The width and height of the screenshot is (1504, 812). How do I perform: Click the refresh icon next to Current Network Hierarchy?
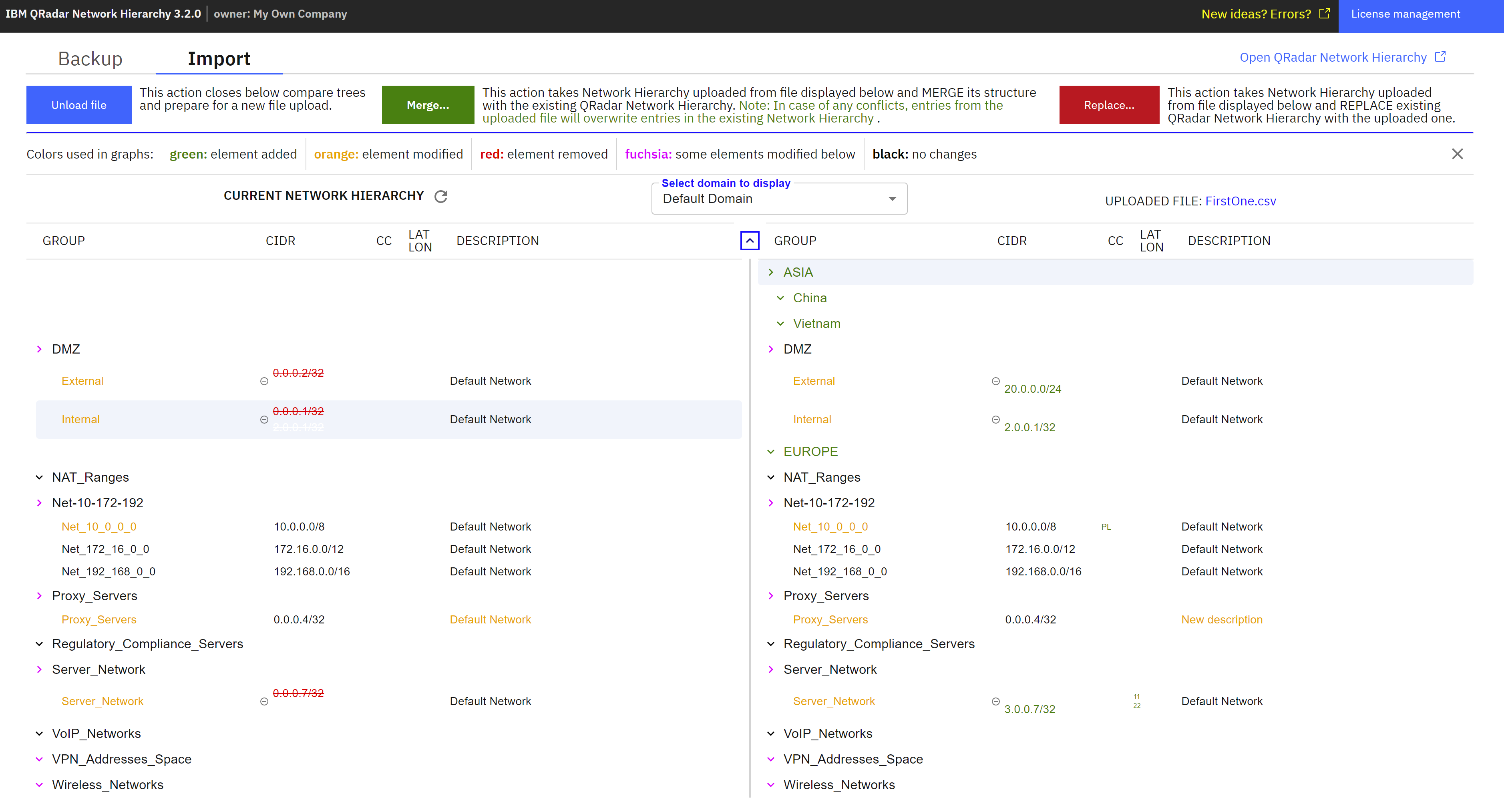point(441,196)
